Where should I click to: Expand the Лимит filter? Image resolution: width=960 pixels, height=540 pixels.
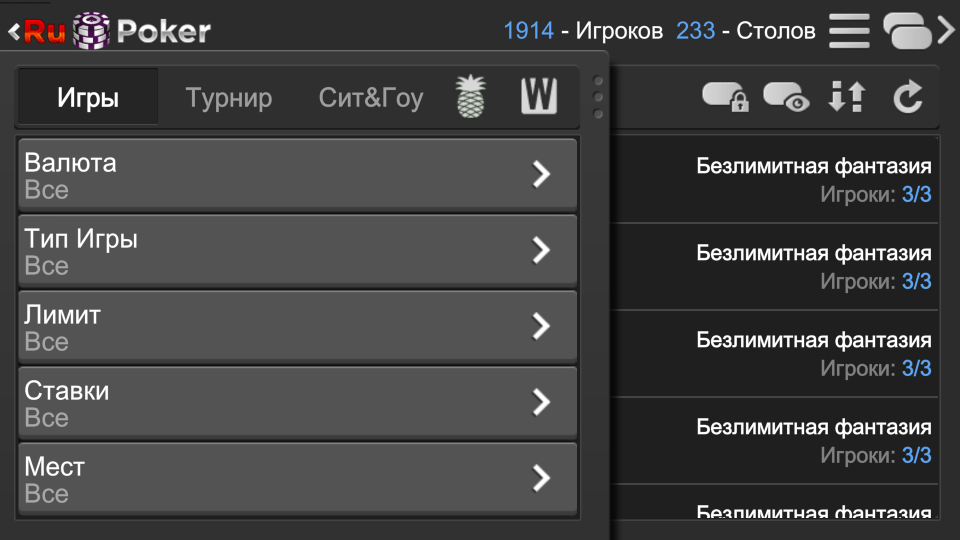[298, 326]
